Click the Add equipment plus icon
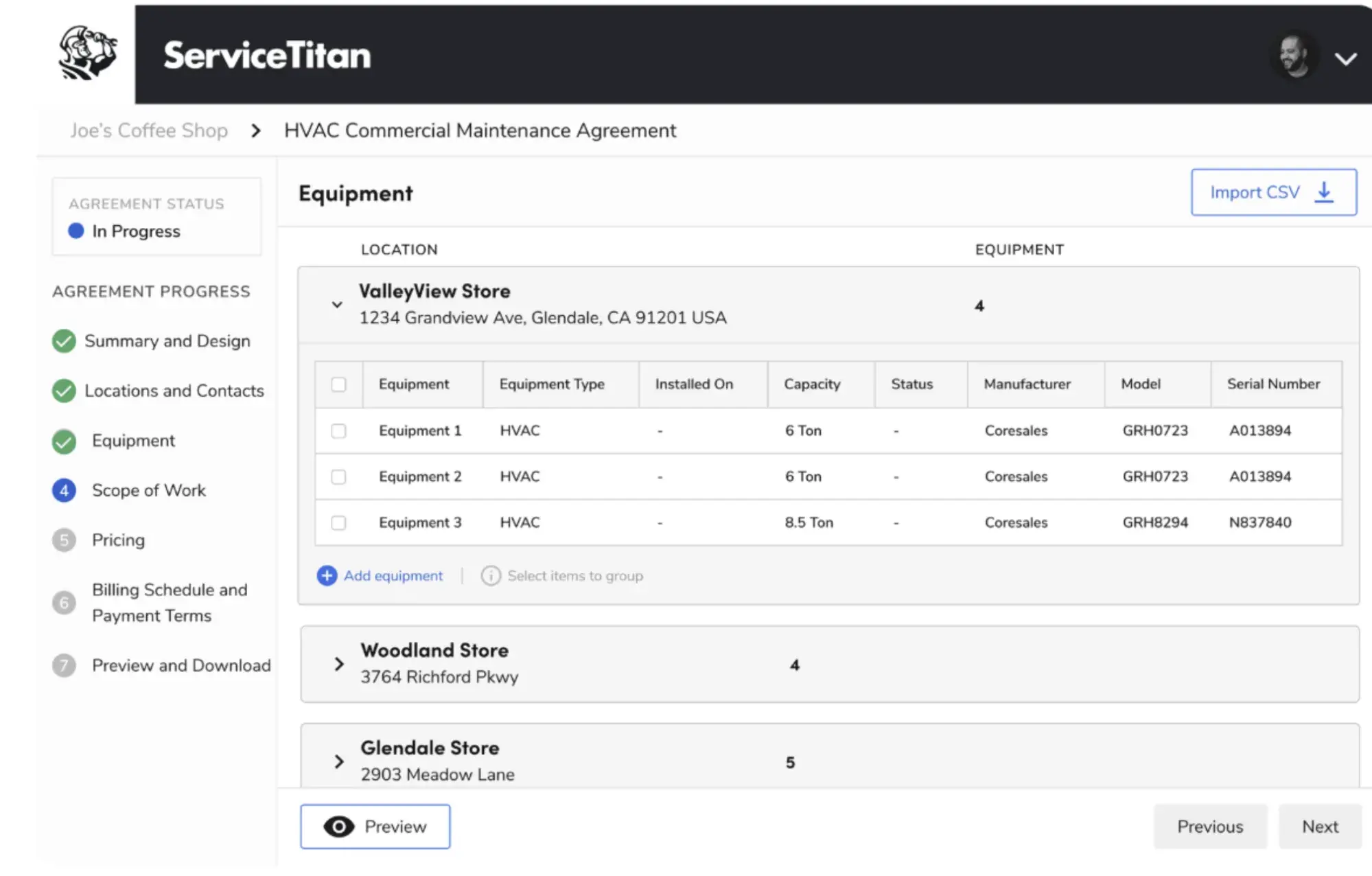The height and width of the screenshot is (876, 1372). coord(326,576)
